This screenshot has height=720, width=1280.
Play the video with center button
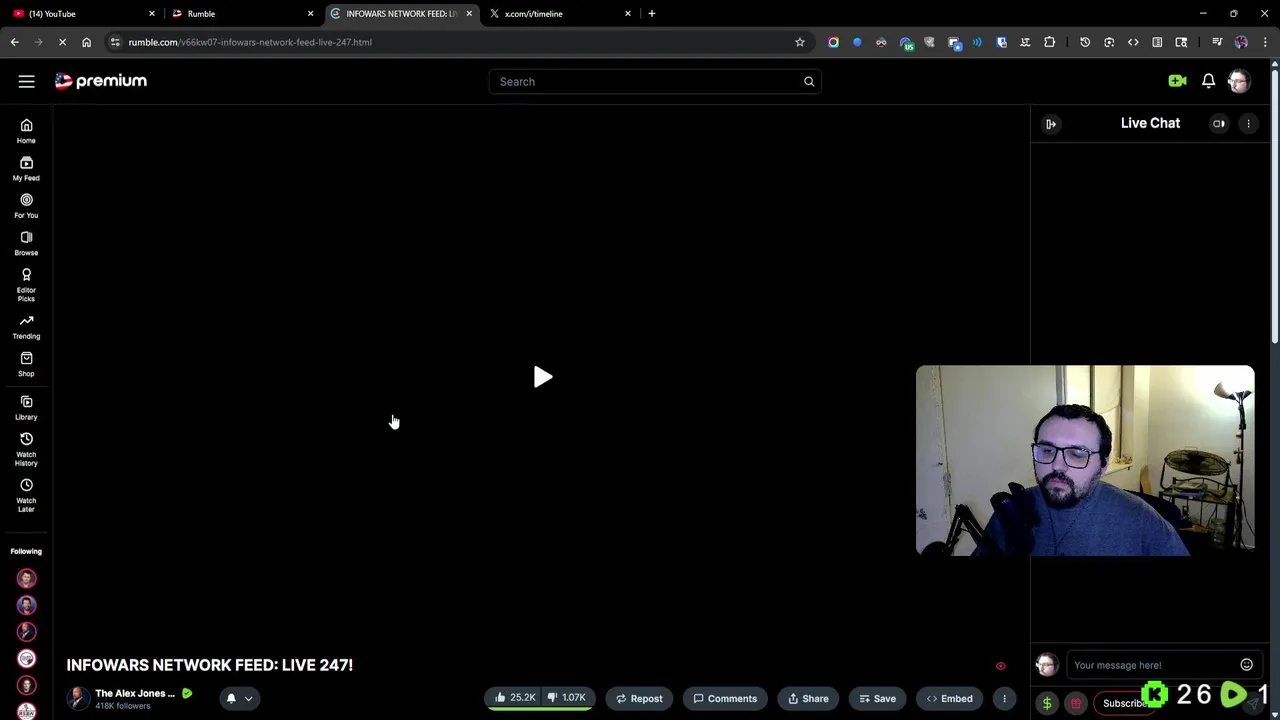point(542,377)
